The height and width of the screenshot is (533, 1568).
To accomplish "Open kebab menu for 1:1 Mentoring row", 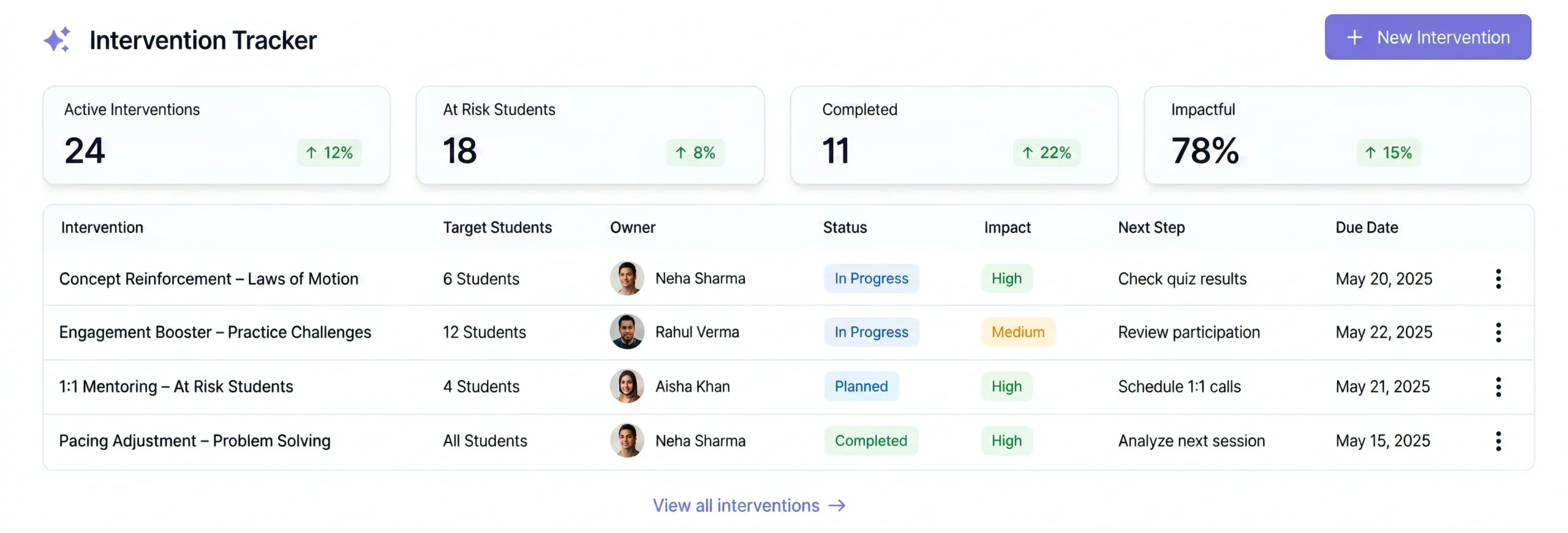I will tap(1498, 387).
